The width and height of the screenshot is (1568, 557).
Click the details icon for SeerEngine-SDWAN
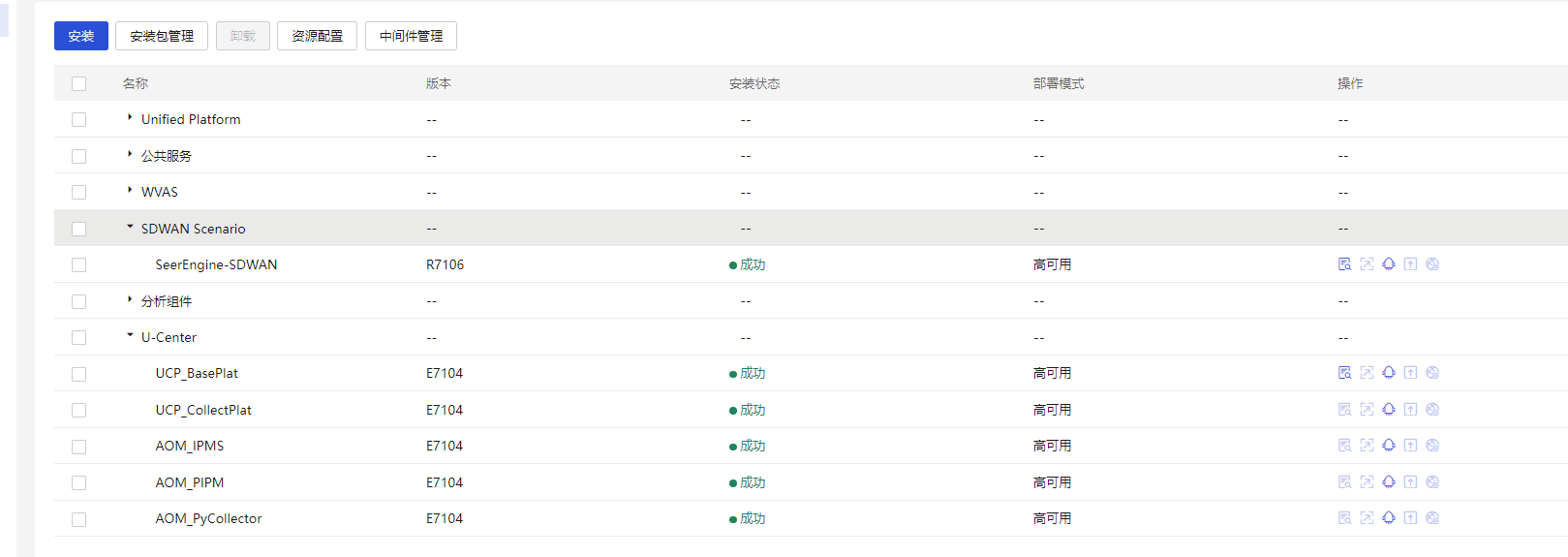[x=1344, y=264]
